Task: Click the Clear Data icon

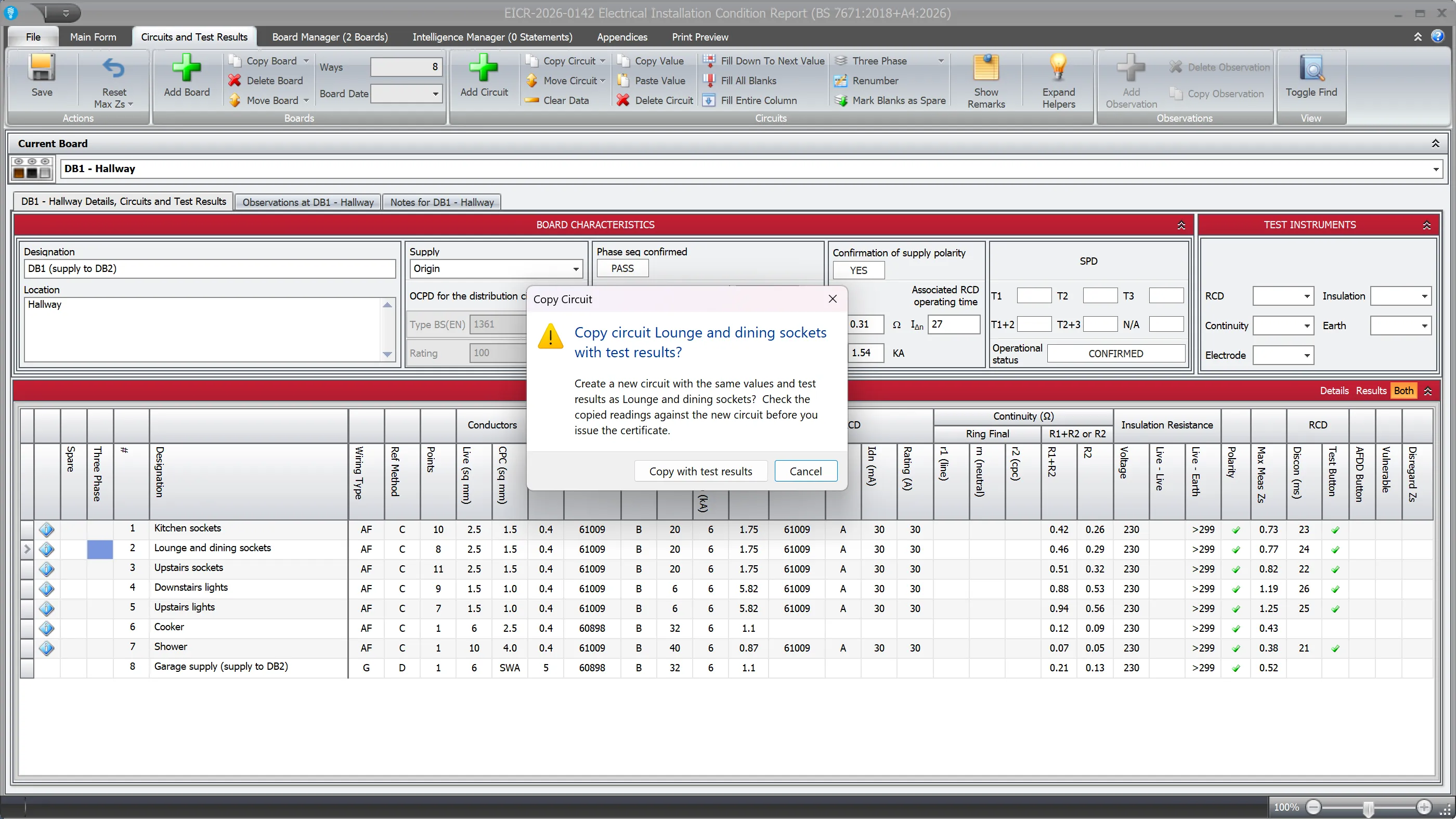Action: coord(532,100)
